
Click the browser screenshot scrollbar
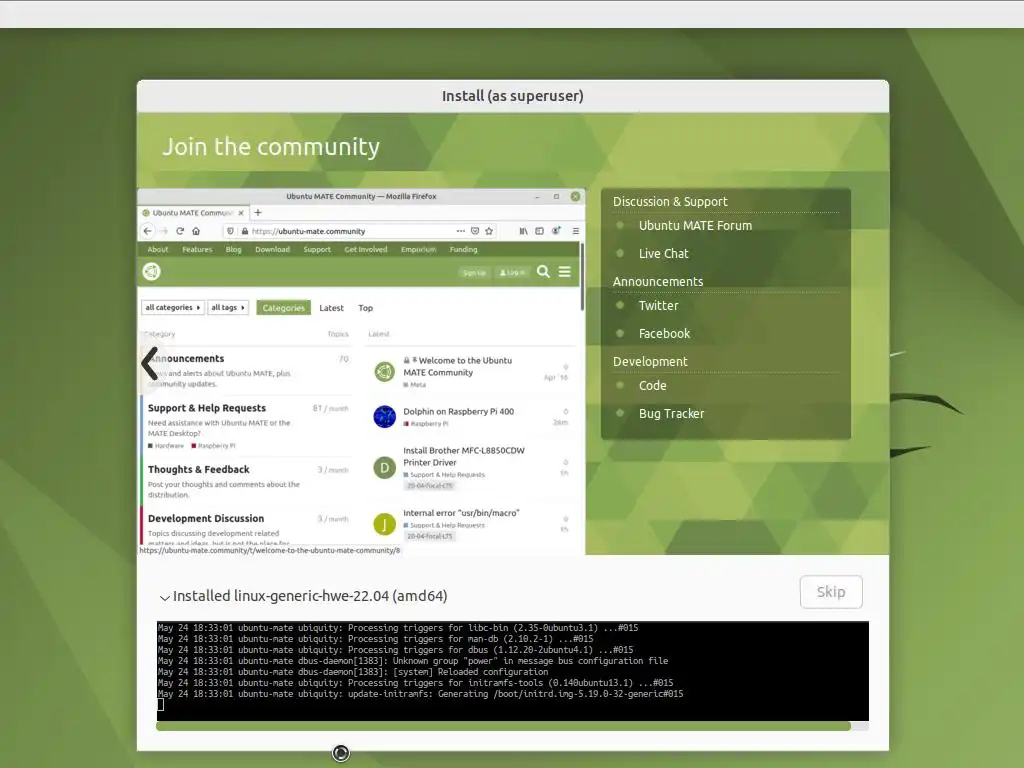pos(581,278)
